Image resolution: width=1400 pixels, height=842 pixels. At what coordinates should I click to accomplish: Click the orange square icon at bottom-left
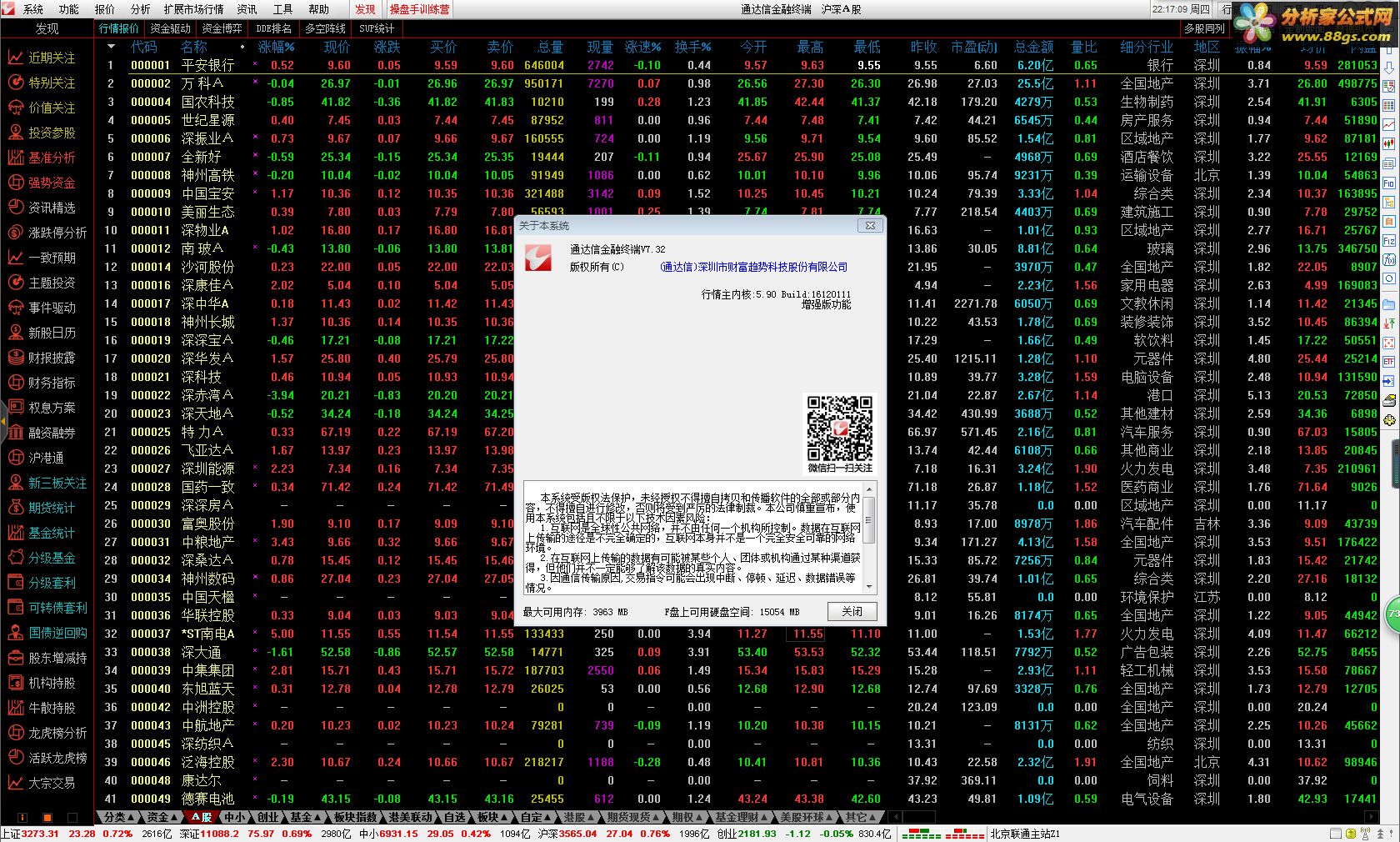point(47,818)
